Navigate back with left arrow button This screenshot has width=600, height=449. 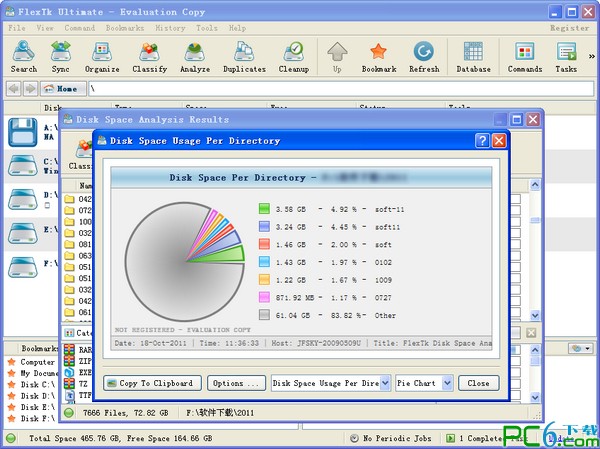point(14,89)
